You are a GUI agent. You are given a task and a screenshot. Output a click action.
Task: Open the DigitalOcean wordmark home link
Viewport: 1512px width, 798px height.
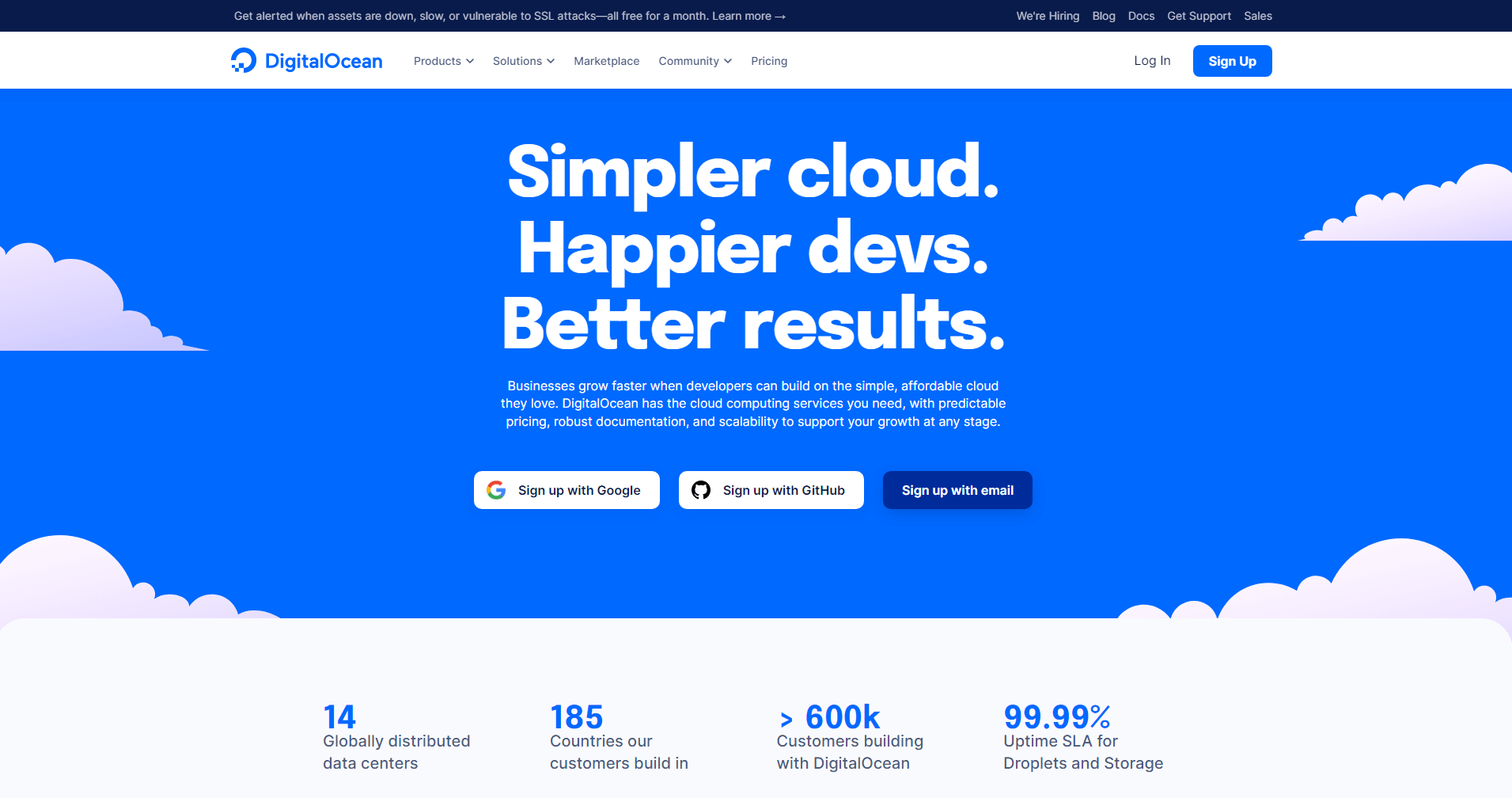(x=324, y=61)
